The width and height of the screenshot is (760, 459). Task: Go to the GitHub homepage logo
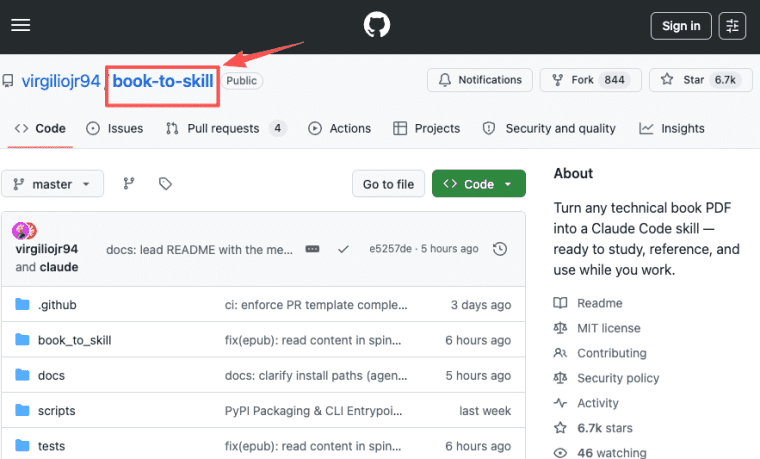tap(377, 25)
